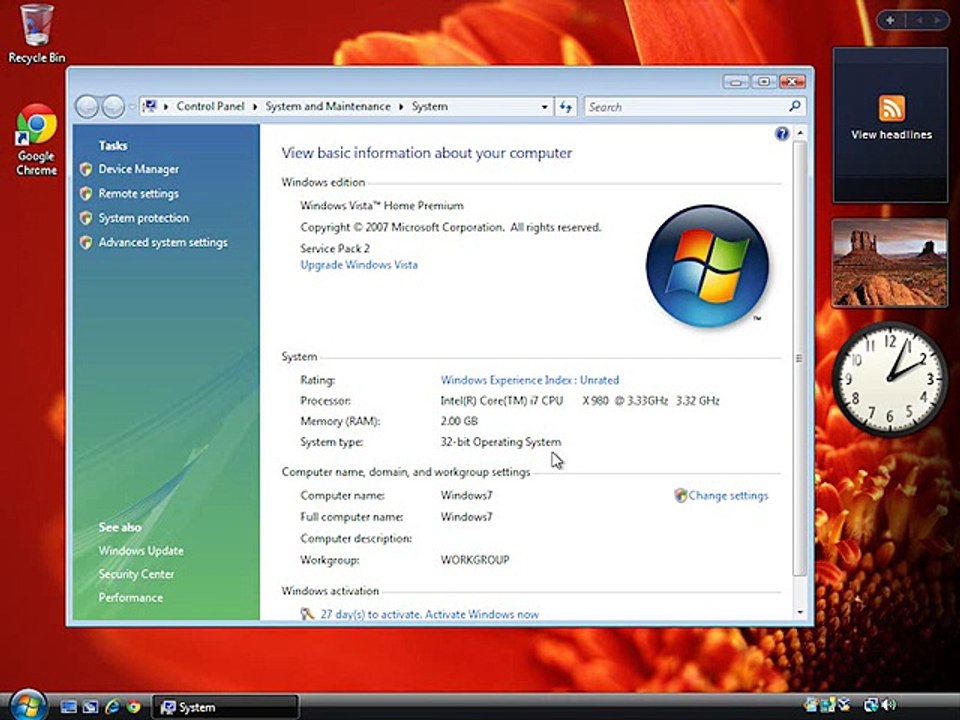Screen dimensions: 960x720
Task: Click the network icon in system tray
Action: (x=871, y=705)
